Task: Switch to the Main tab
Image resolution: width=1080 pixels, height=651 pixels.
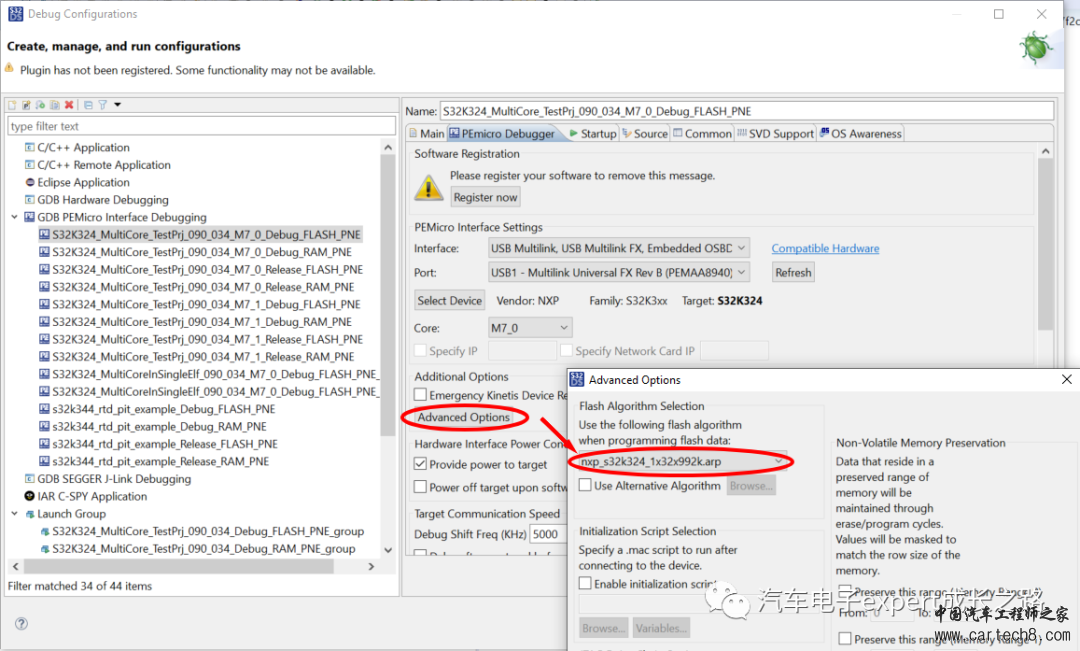Action: tap(426, 134)
